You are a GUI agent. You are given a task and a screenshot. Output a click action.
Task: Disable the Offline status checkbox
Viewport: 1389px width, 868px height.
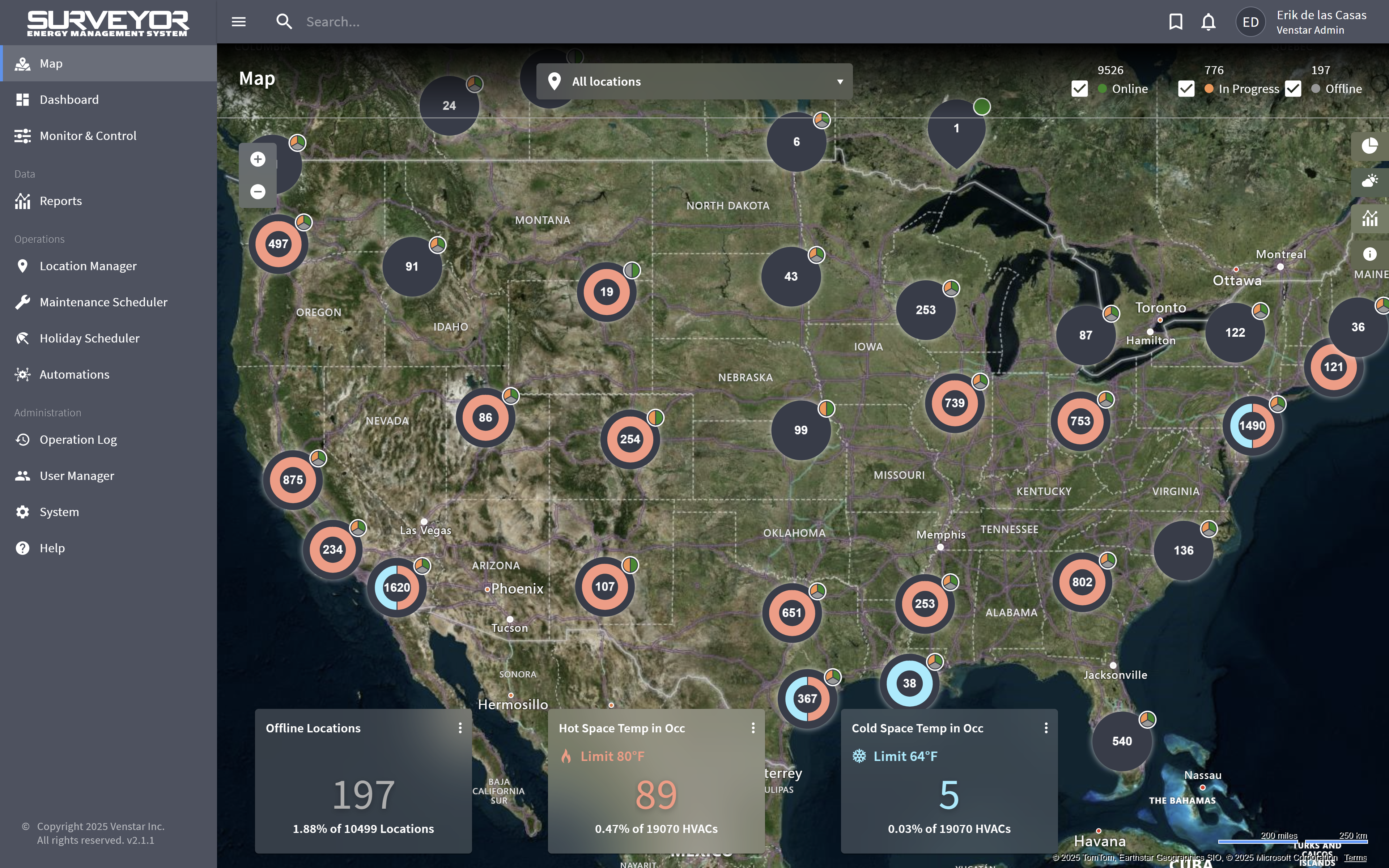(x=1293, y=89)
